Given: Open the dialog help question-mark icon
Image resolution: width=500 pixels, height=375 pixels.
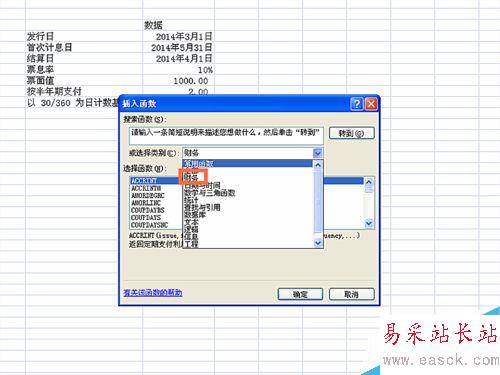Looking at the screenshot, I should [357, 104].
